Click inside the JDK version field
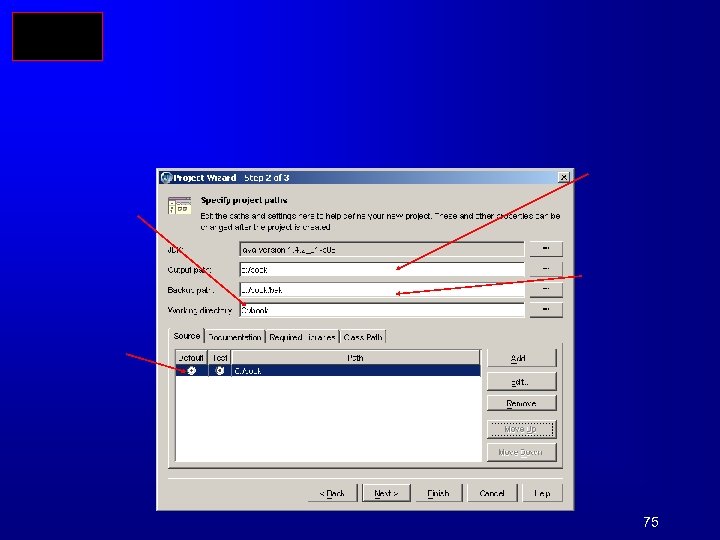The width and height of the screenshot is (720, 540). coord(382,249)
